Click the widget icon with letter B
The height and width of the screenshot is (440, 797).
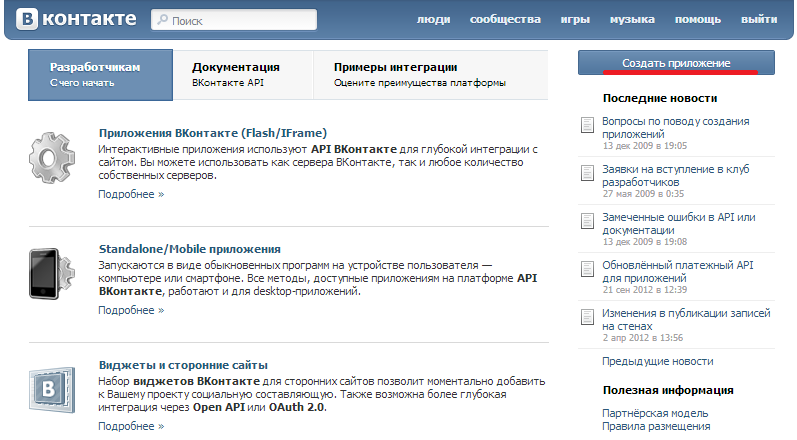(x=52, y=390)
